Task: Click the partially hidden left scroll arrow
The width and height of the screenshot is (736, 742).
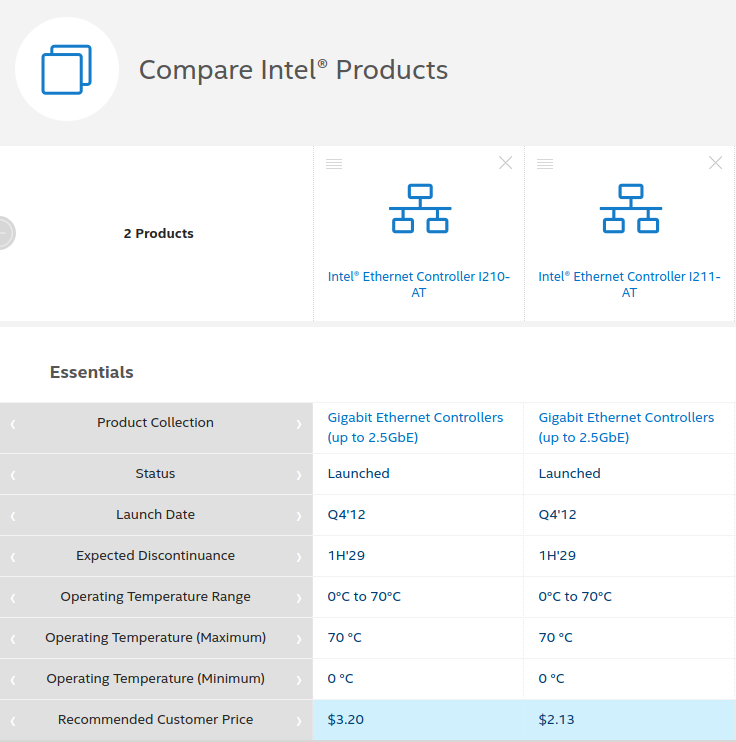Action: (x=6, y=233)
